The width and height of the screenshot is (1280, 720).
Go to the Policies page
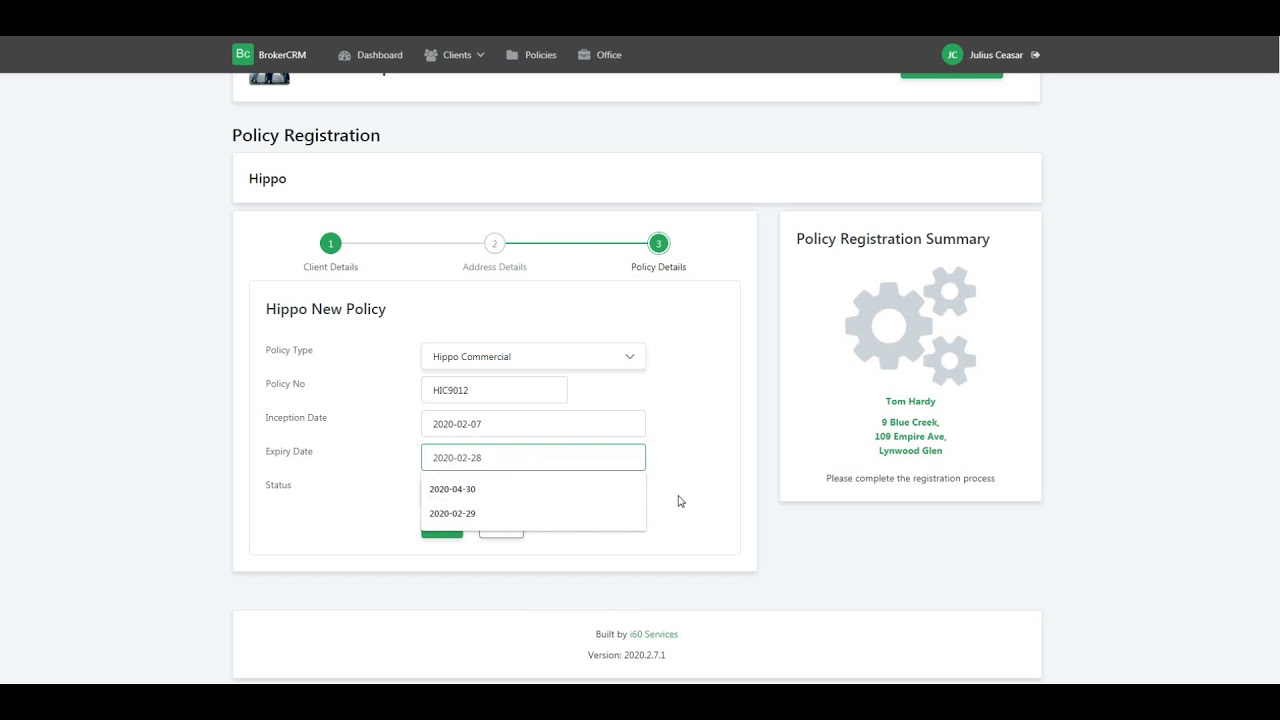[x=531, y=55]
